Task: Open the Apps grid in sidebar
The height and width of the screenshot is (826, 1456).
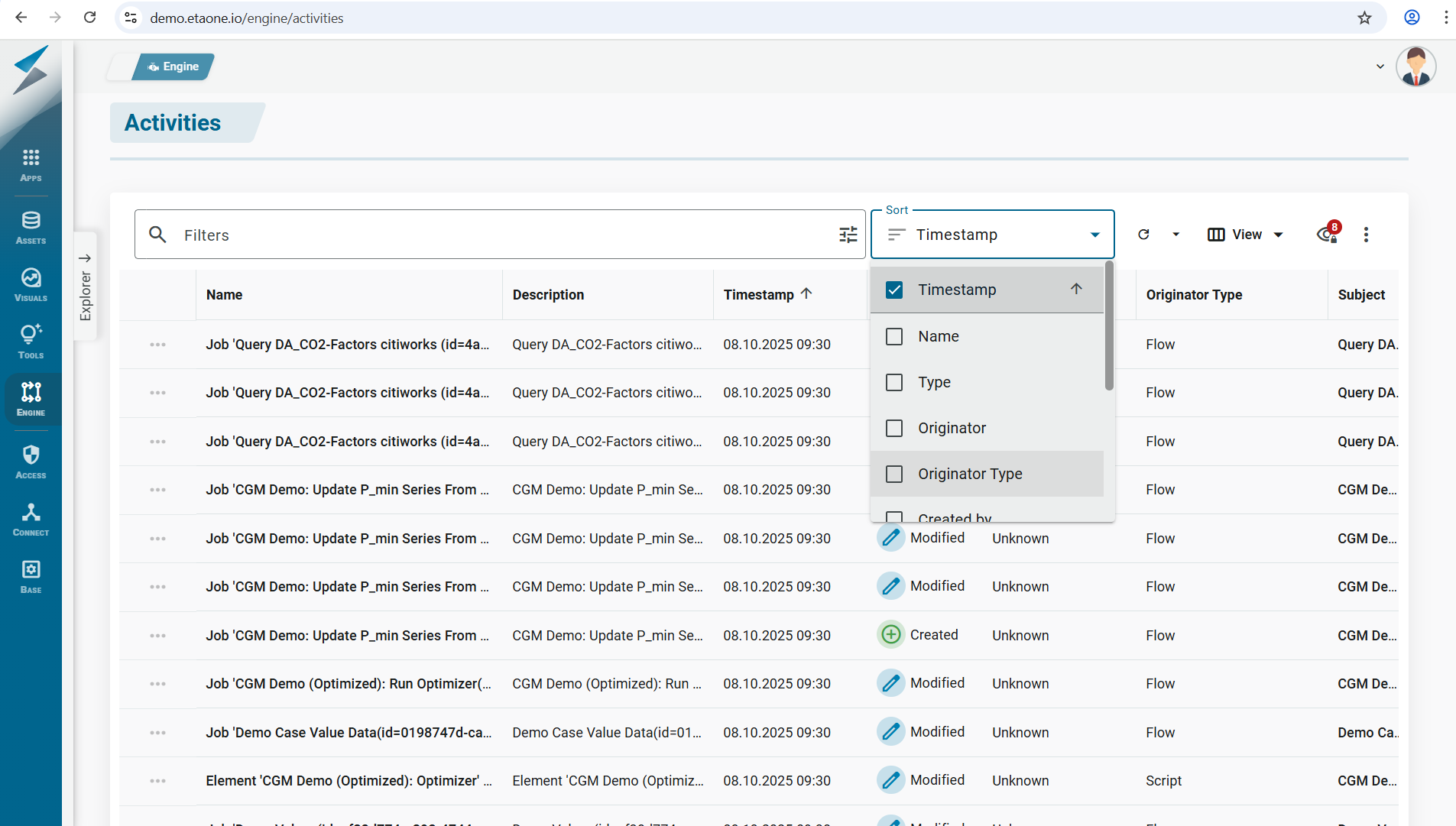Action: click(x=31, y=164)
